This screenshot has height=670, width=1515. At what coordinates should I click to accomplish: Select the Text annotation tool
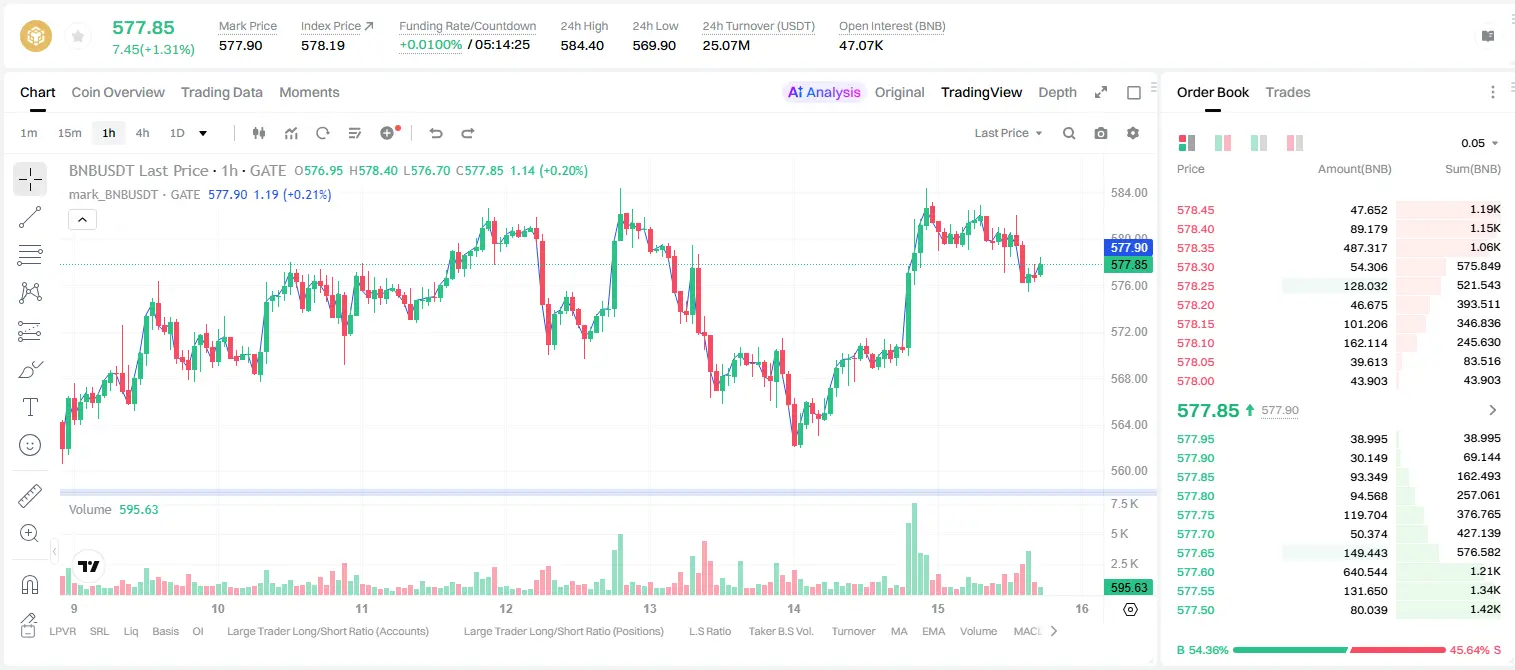pyautogui.click(x=30, y=407)
